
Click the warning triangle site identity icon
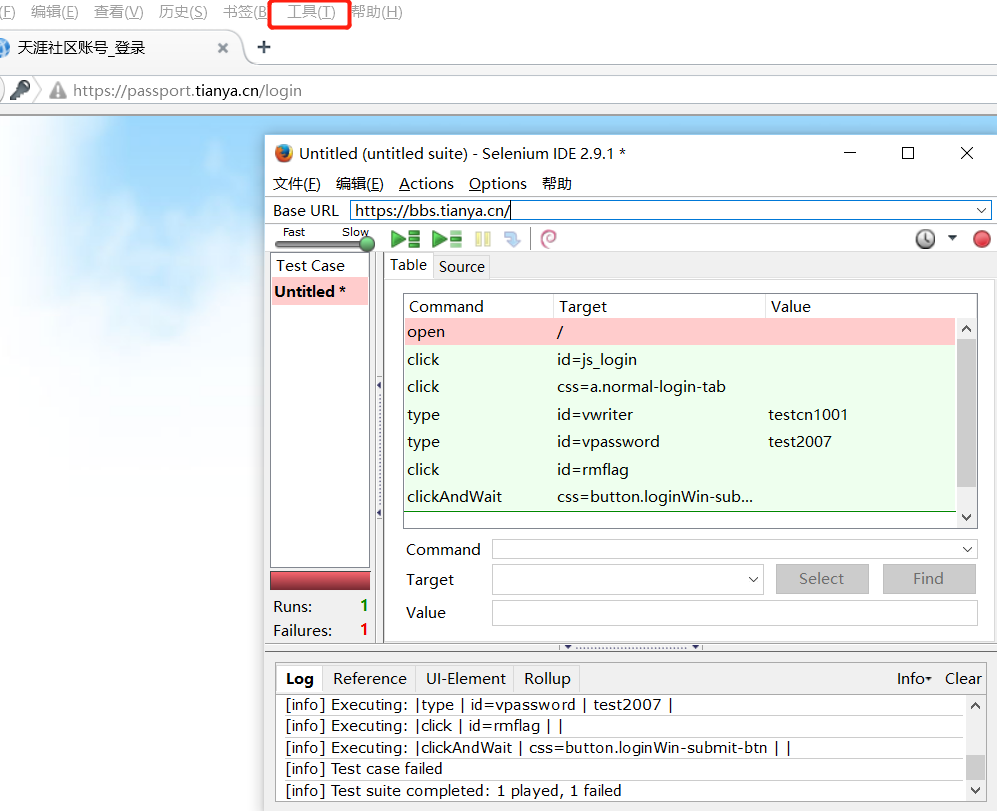[58, 90]
